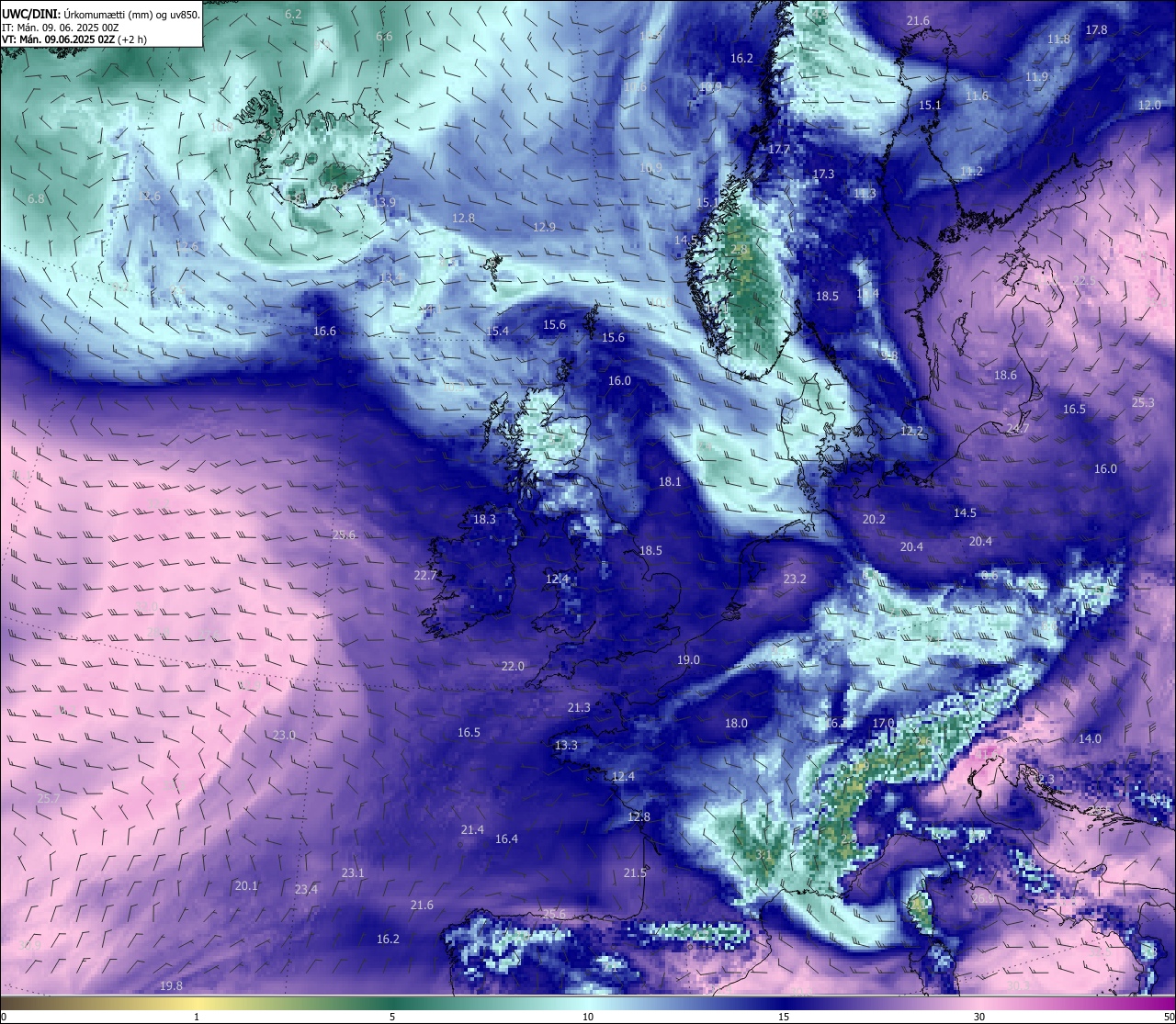Viewport: 1176px width, 1024px height.
Task: Click the 11.8 value label
Action: click(x=1058, y=39)
